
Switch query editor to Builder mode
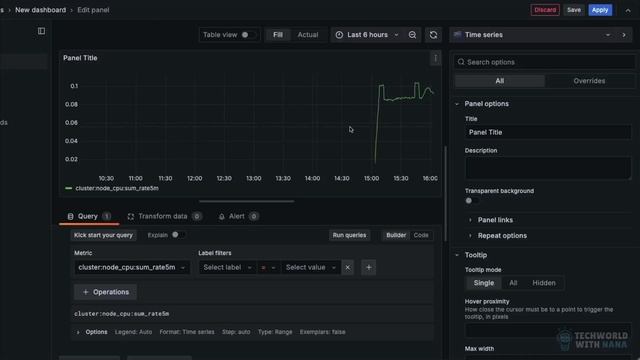(x=396, y=235)
